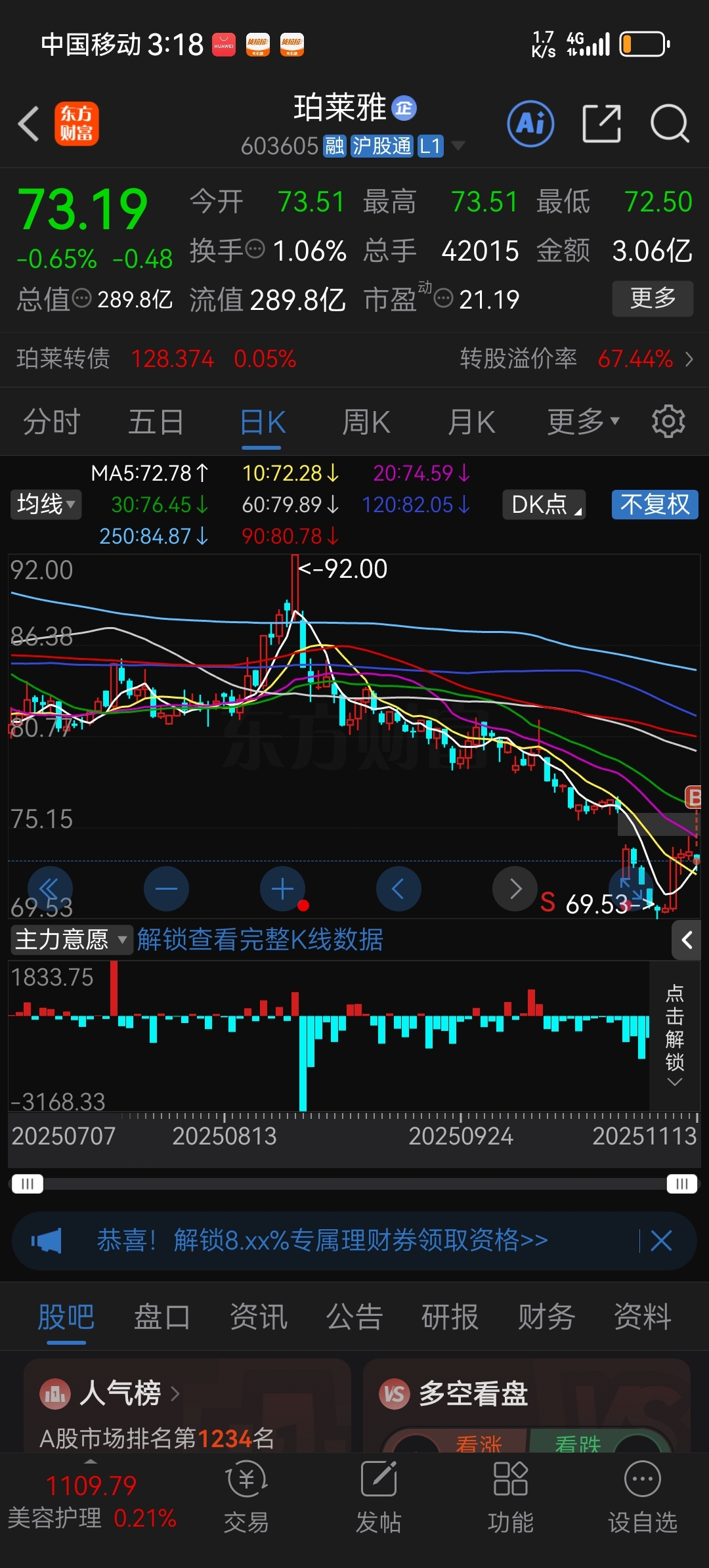The height and width of the screenshot is (1568, 709).
Task: Switch to the 五日 chart tab
Action: [156, 422]
